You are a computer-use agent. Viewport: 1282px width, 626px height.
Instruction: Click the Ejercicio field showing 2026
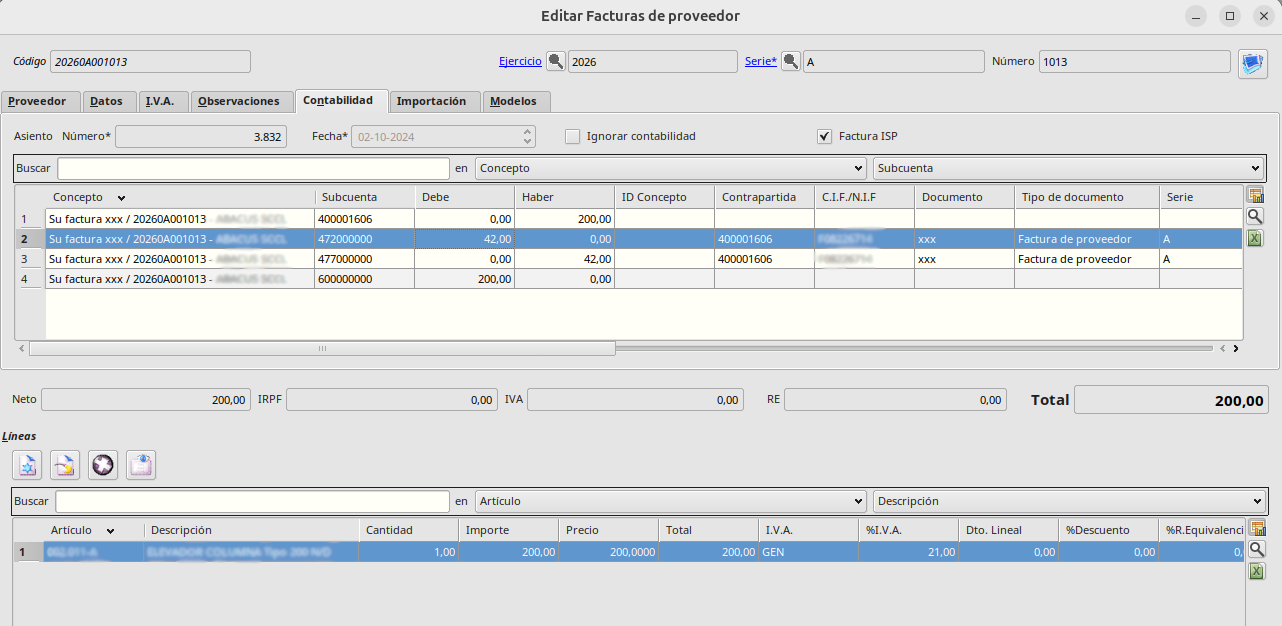click(x=653, y=61)
